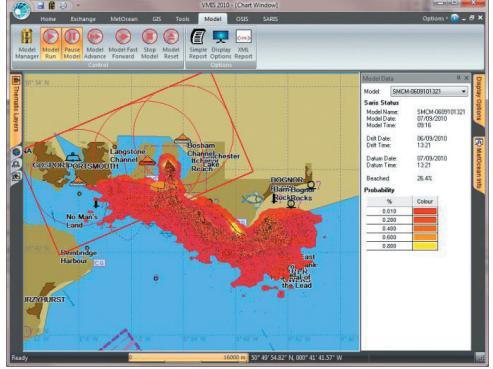Select the yellow 0.800 probability colour
The width and height of the screenshot is (493, 369).
(425, 246)
